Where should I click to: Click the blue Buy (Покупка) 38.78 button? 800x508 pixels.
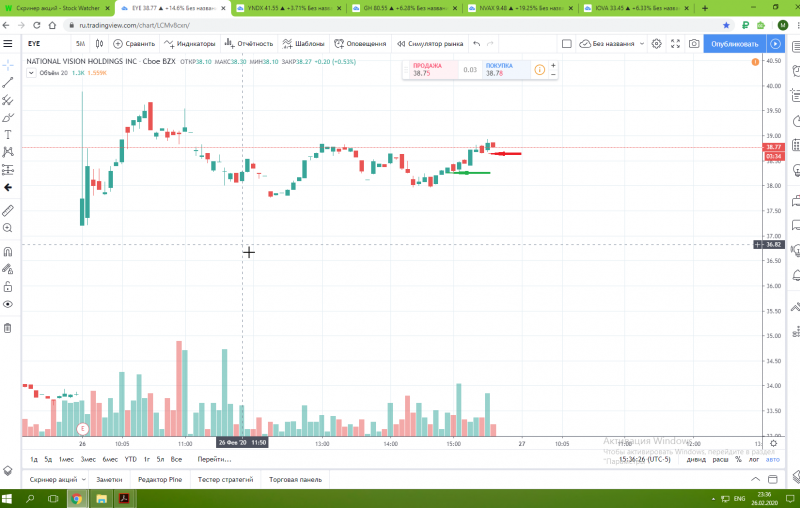pyautogui.click(x=506, y=69)
